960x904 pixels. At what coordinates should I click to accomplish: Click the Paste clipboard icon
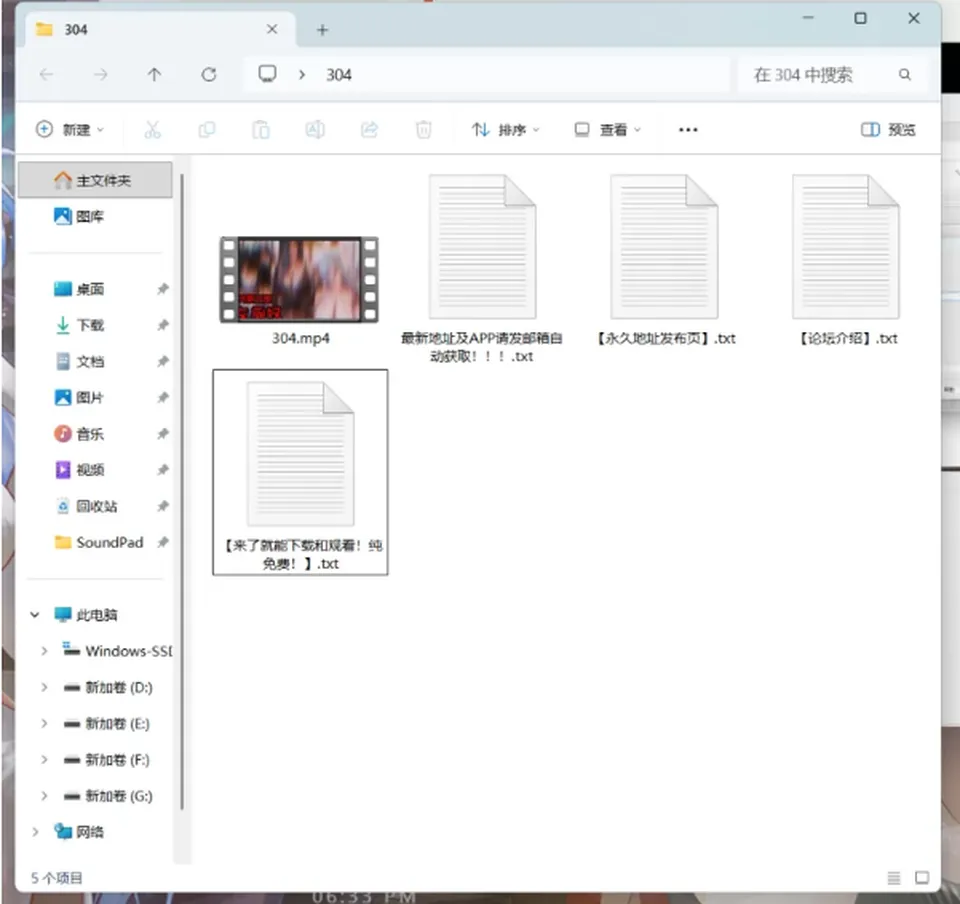261,130
